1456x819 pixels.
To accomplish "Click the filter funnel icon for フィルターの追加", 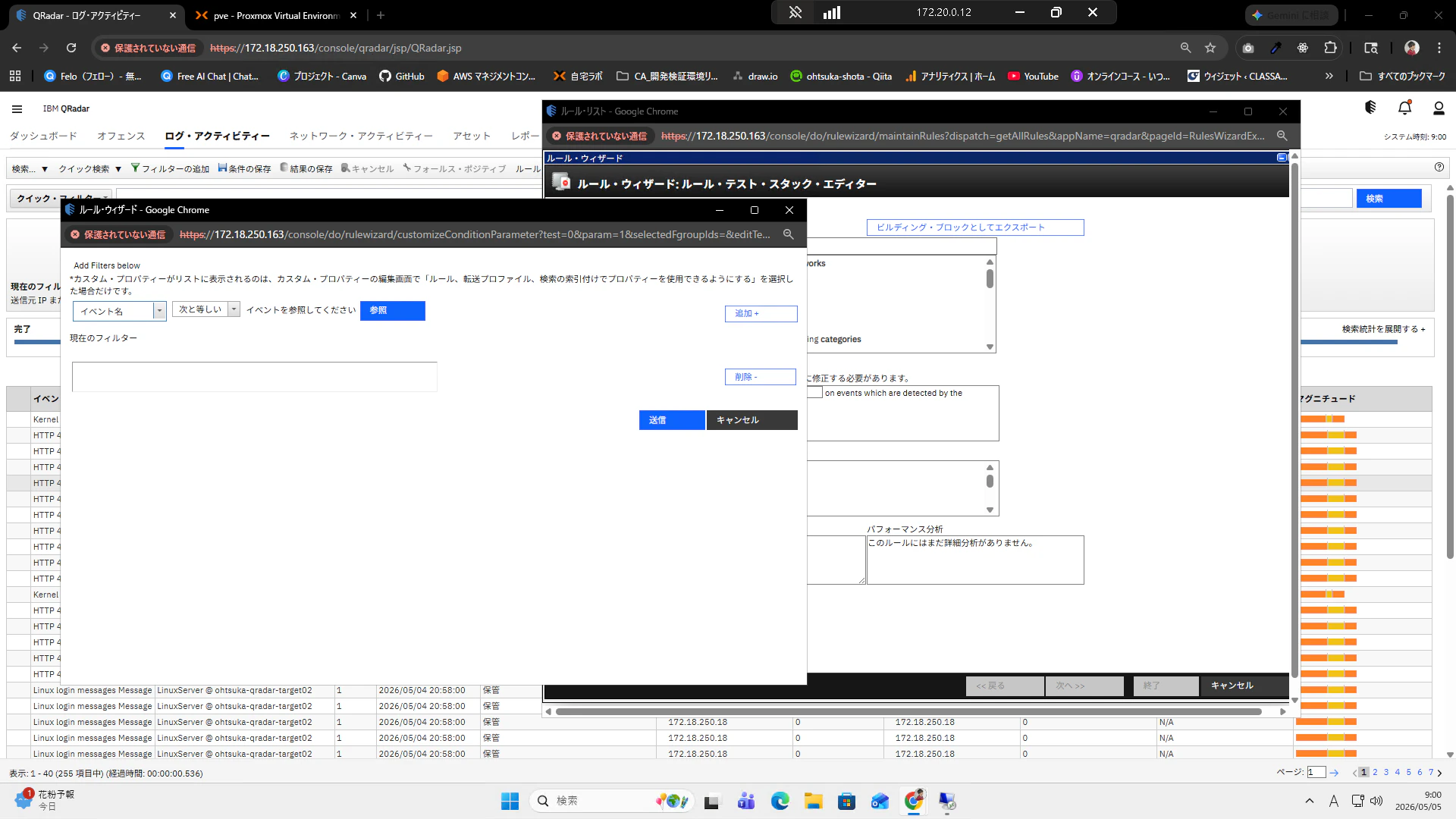I will click(x=135, y=168).
